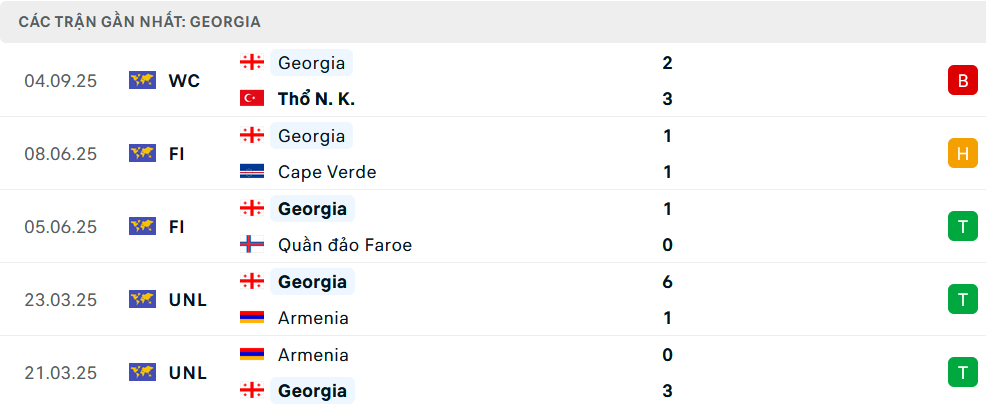Click the Faroe Islands flag icon
986x406 pixels.
[x=251, y=245]
